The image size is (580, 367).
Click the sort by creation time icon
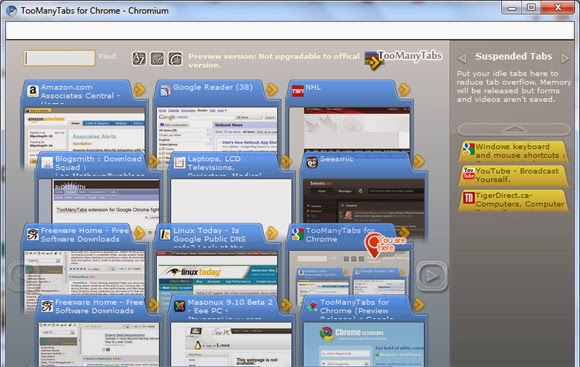[x=175, y=58]
